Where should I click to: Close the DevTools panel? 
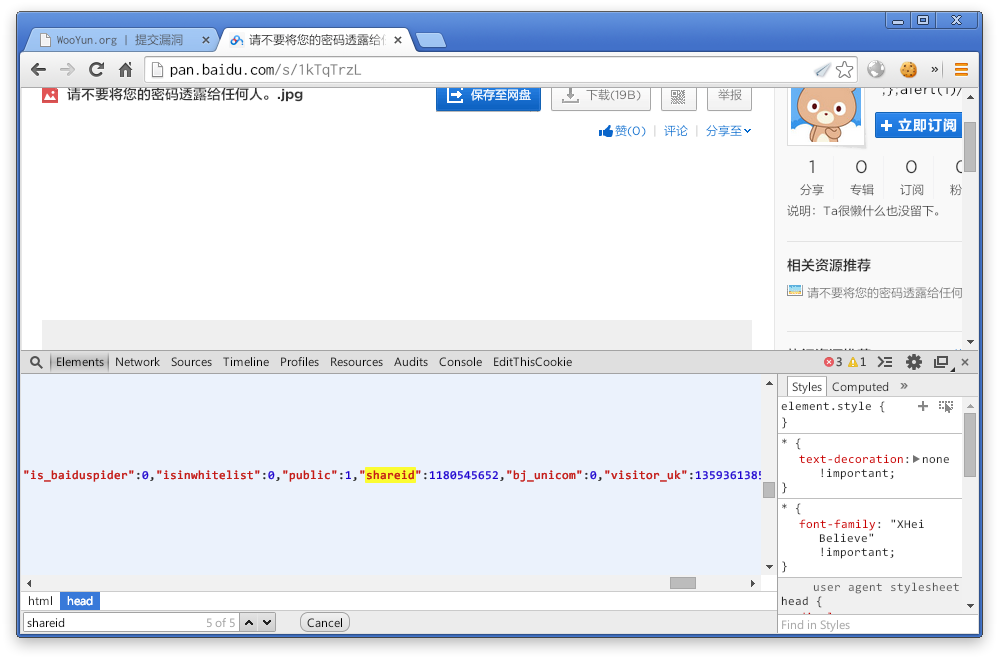(965, 362)
